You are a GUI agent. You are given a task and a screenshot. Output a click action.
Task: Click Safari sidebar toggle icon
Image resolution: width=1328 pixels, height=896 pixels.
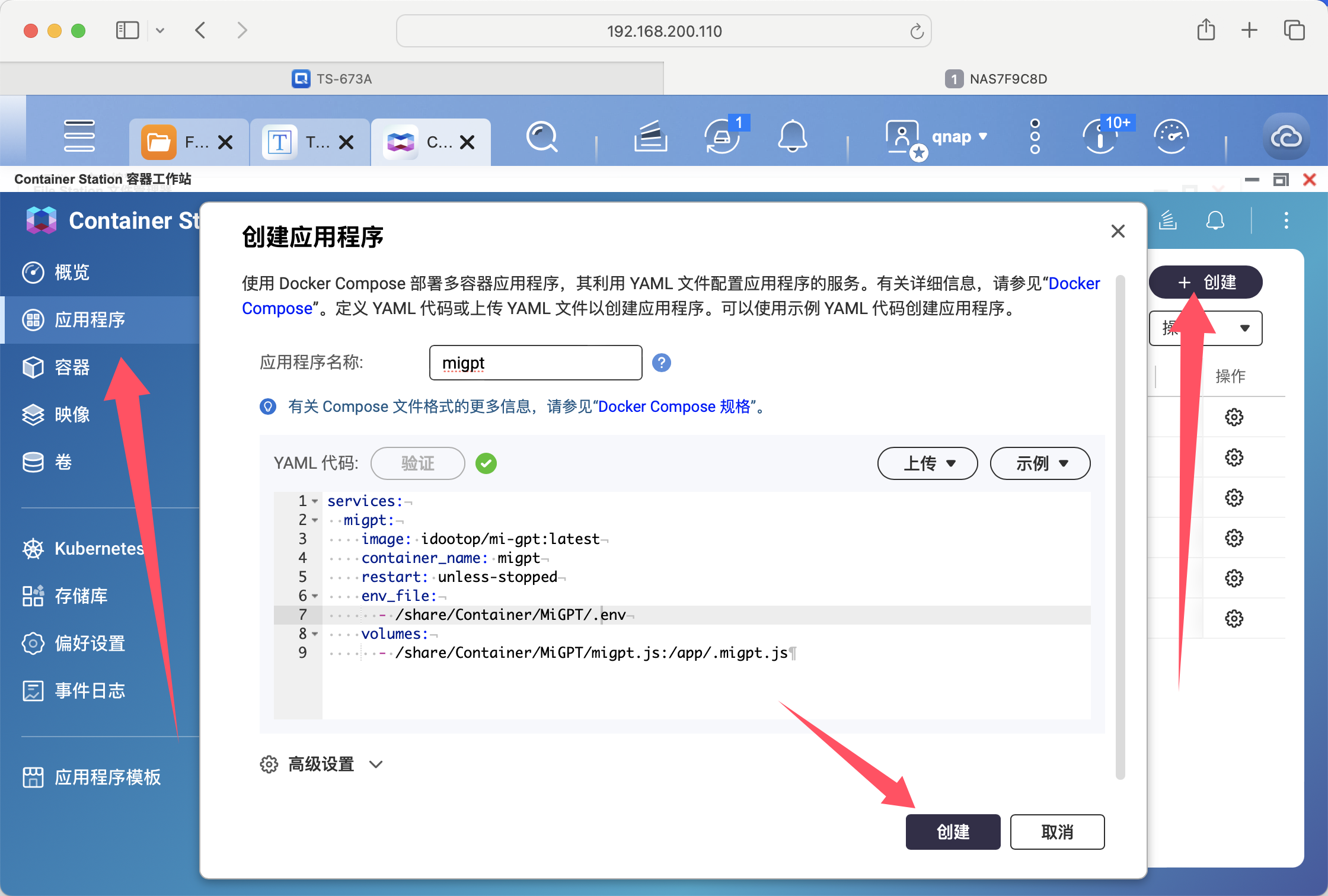pyautogui.click(x=127, y=30)
